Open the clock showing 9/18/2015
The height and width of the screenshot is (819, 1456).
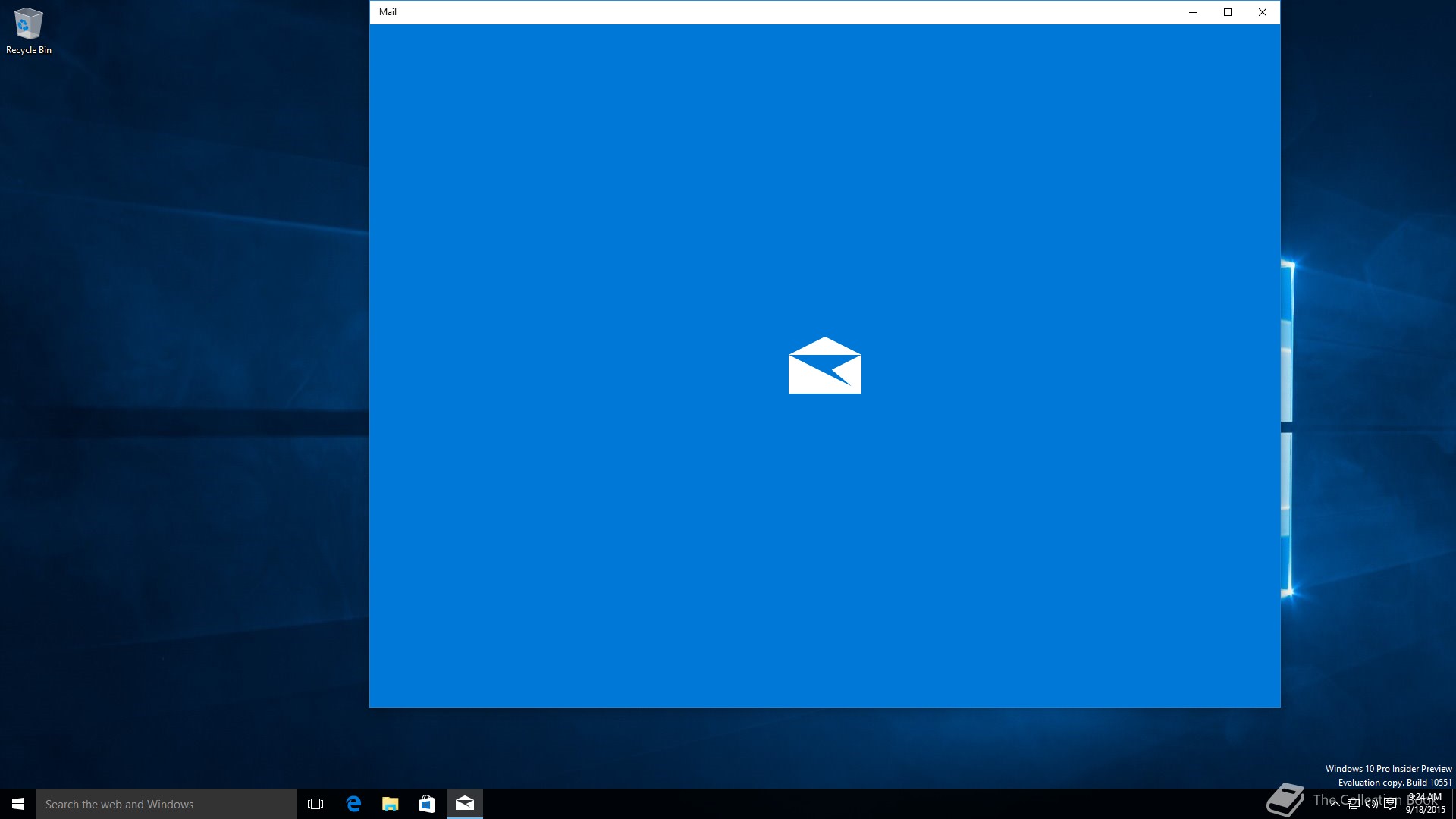[x=1425, y=804]
